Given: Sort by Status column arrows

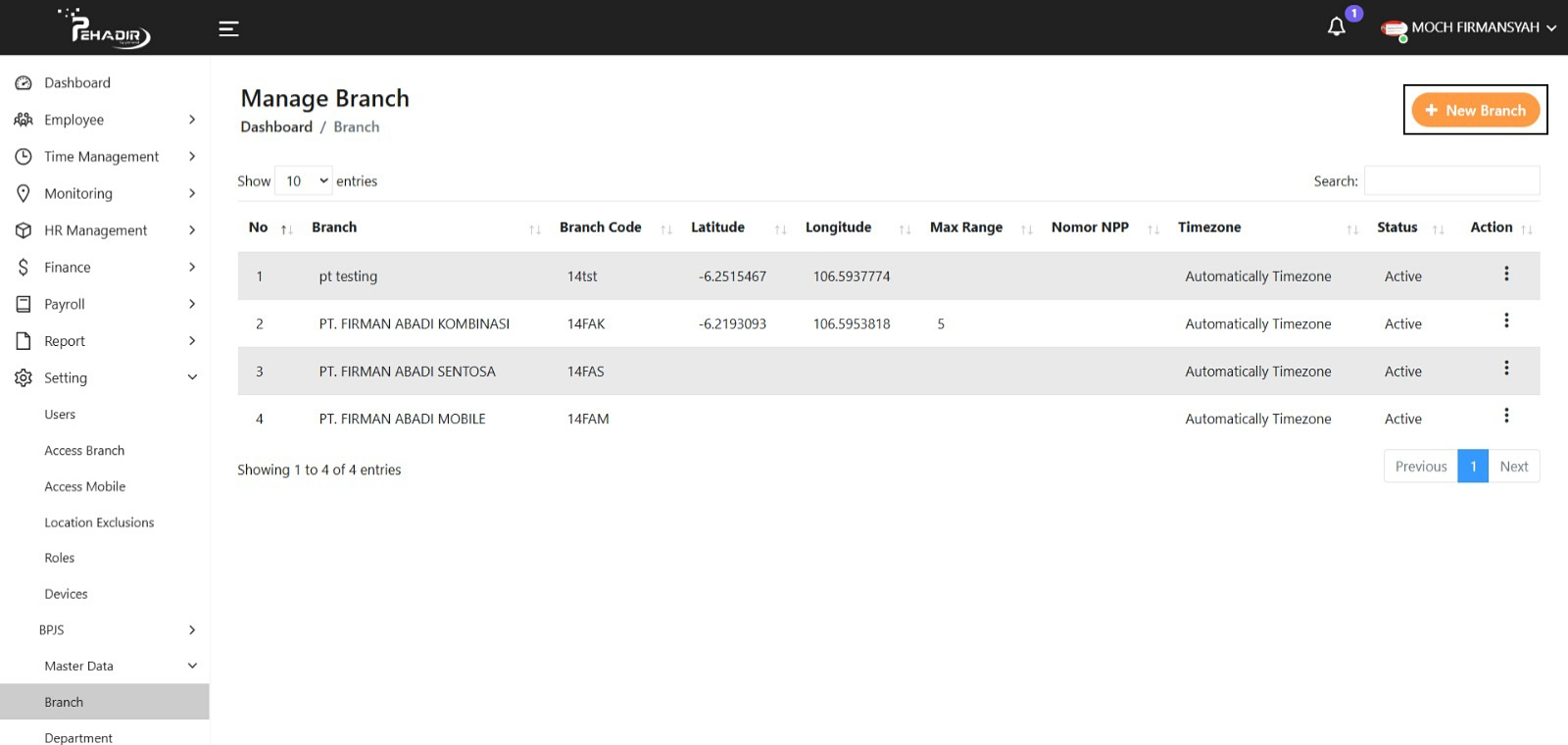Looking at the screenshot, I should point(1439,229).
